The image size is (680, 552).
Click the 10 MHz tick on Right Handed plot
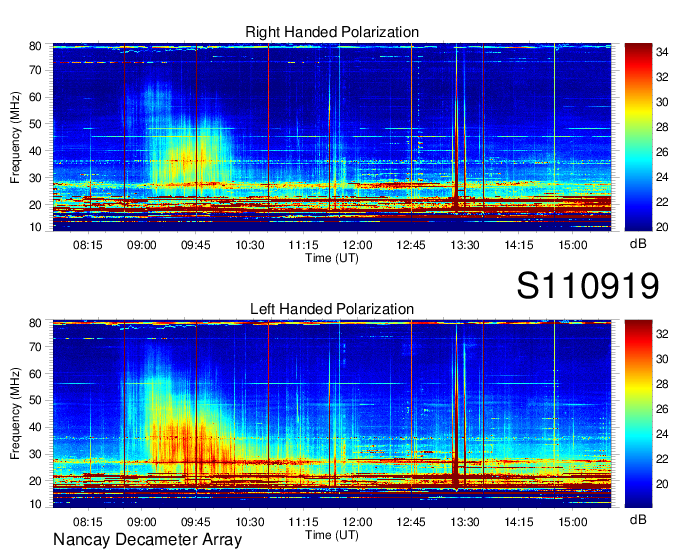click(36, 227)
